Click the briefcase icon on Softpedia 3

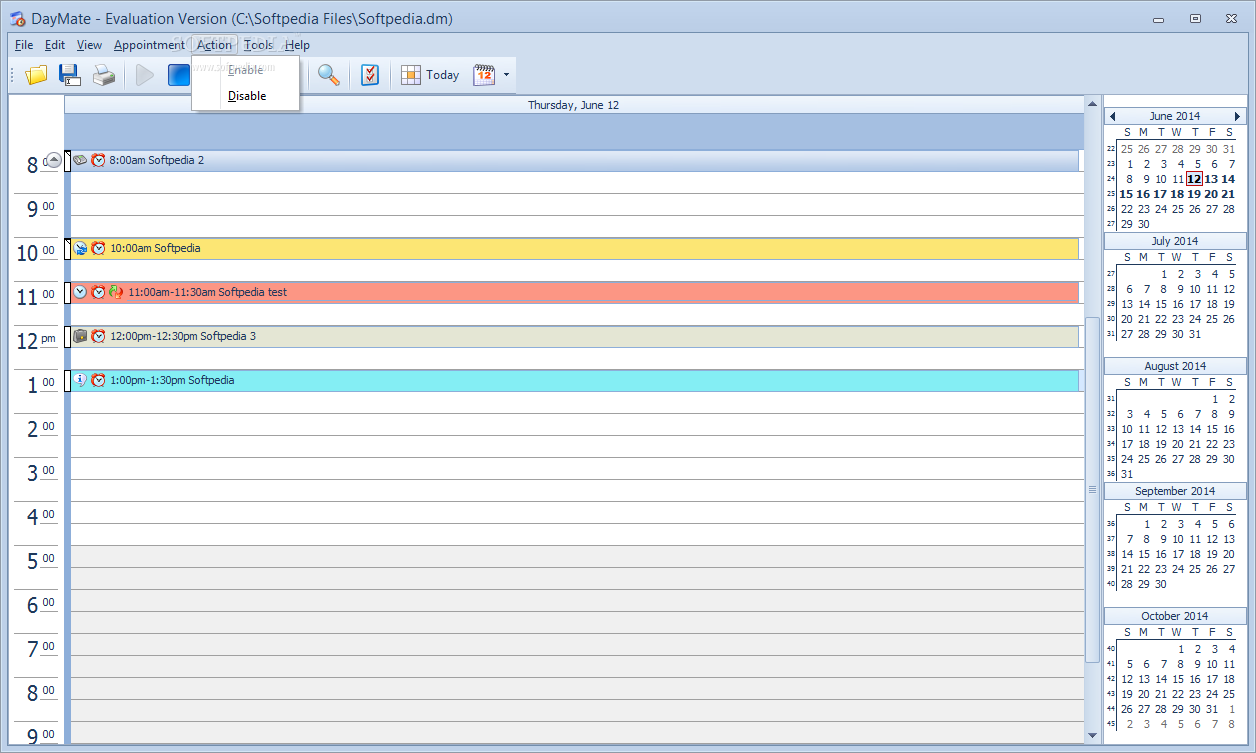click(80, 336)
